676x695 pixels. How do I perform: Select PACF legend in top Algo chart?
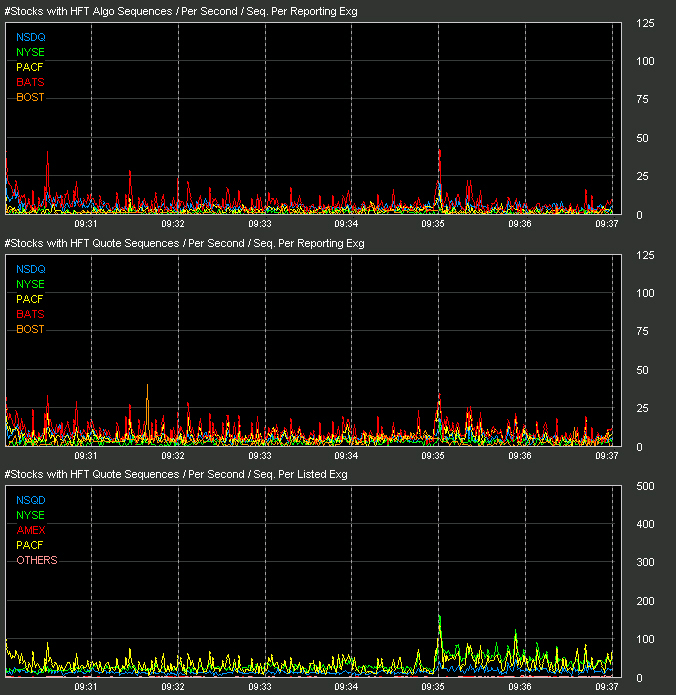30,67
